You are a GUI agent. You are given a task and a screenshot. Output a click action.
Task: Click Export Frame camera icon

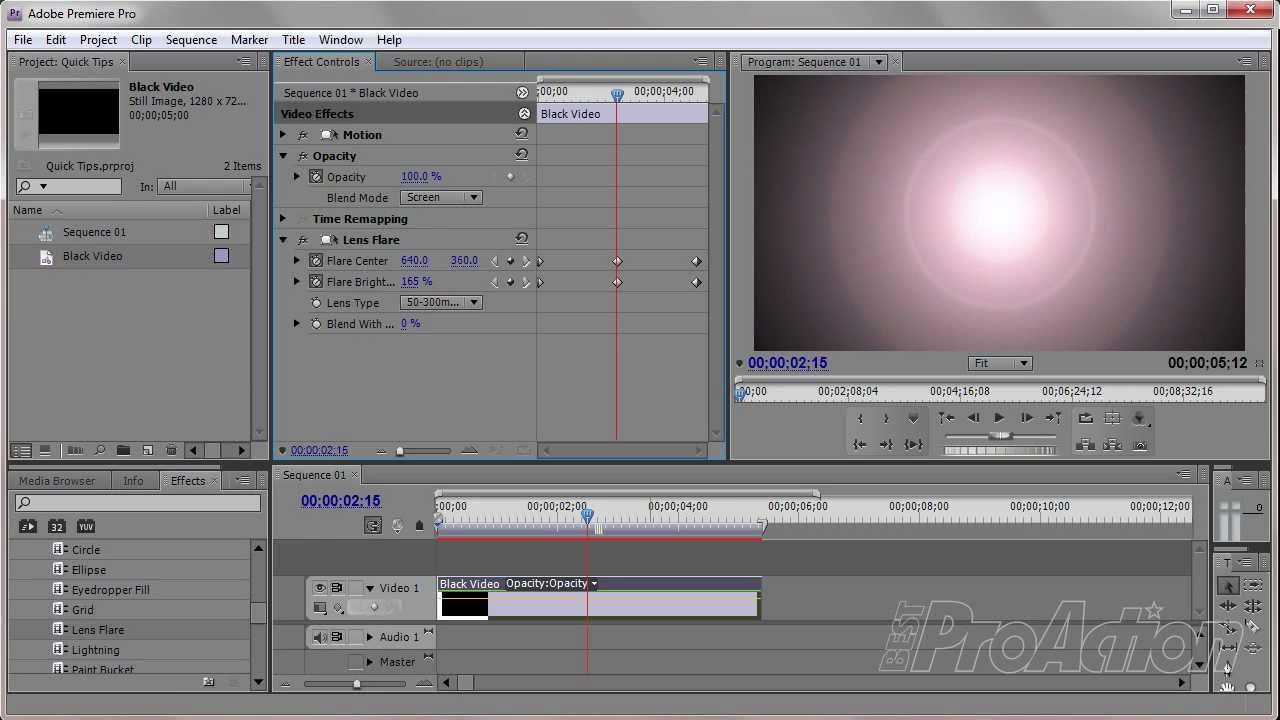[x=1139, y=444]
